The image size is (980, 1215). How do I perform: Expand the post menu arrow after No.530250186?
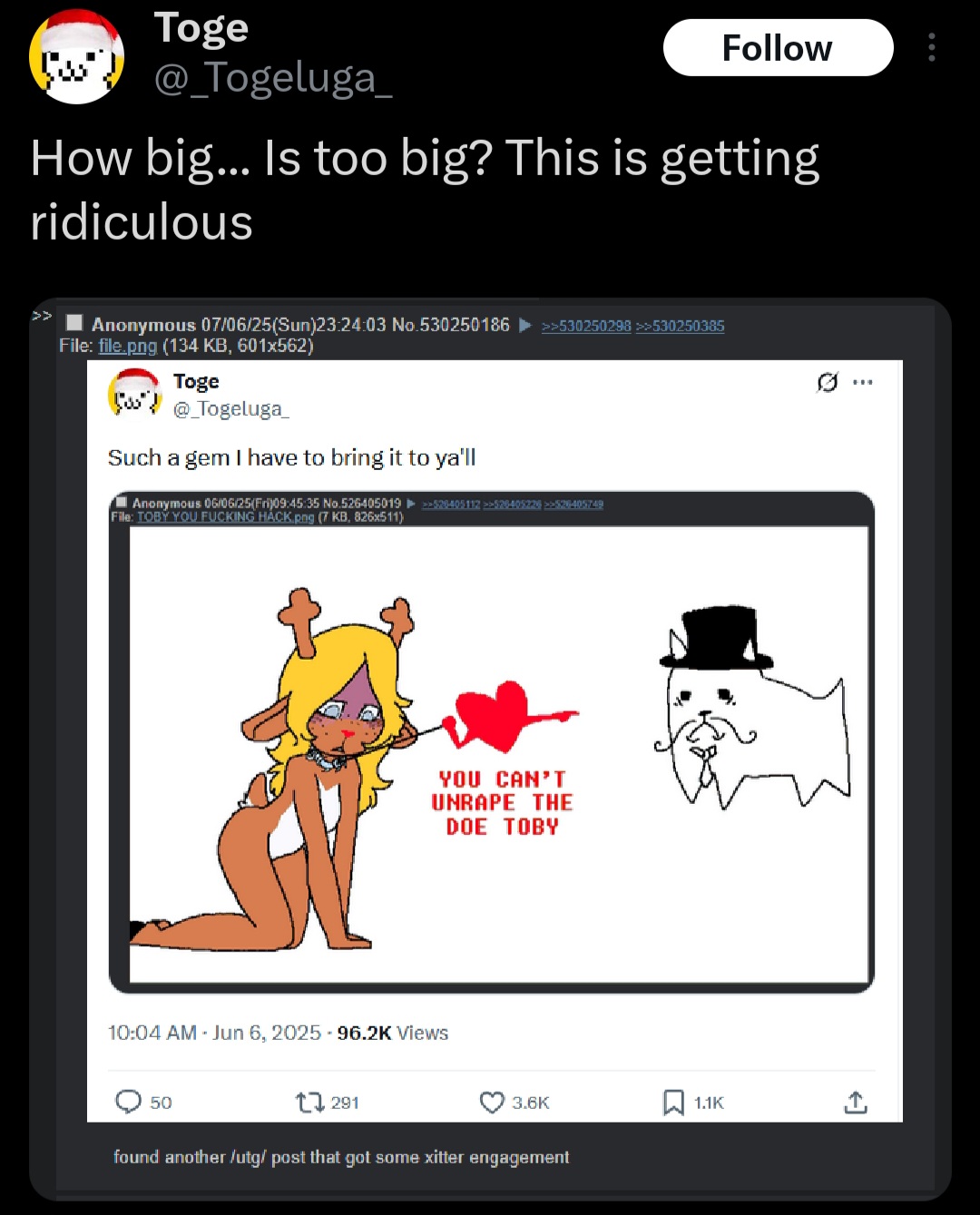point(525,325)
